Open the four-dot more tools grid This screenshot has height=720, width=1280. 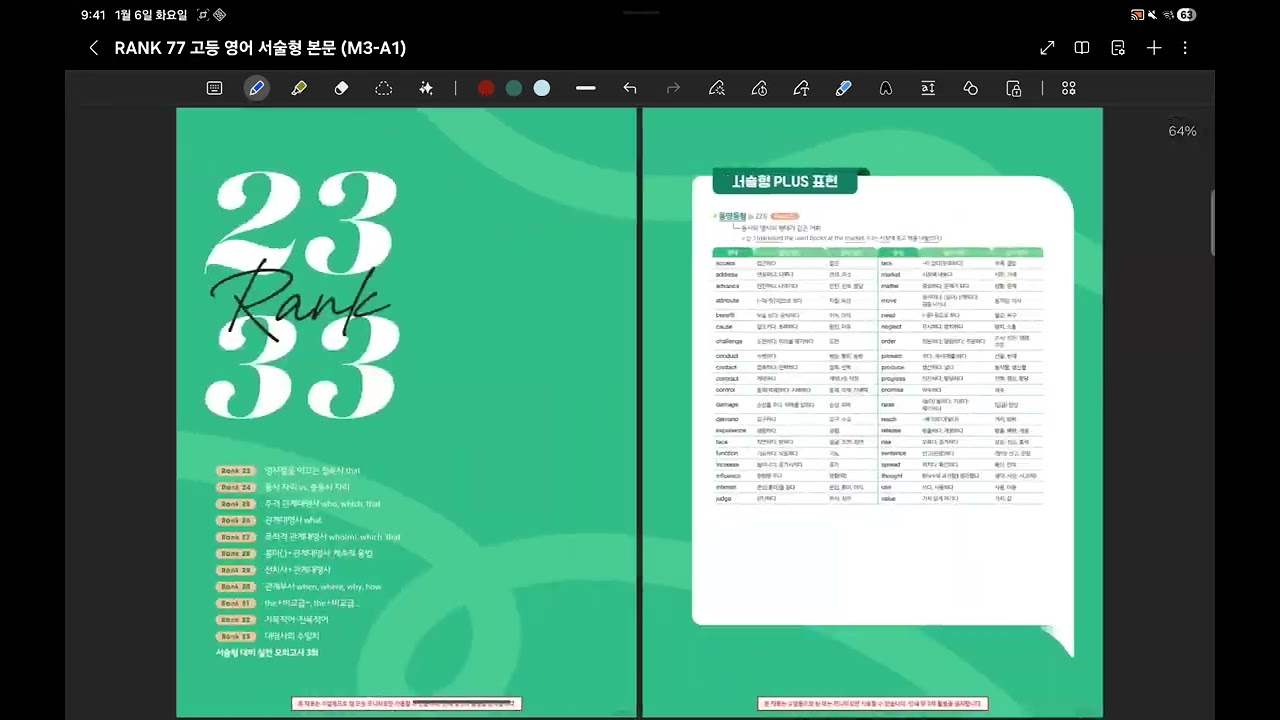(x=1069, y=88)
